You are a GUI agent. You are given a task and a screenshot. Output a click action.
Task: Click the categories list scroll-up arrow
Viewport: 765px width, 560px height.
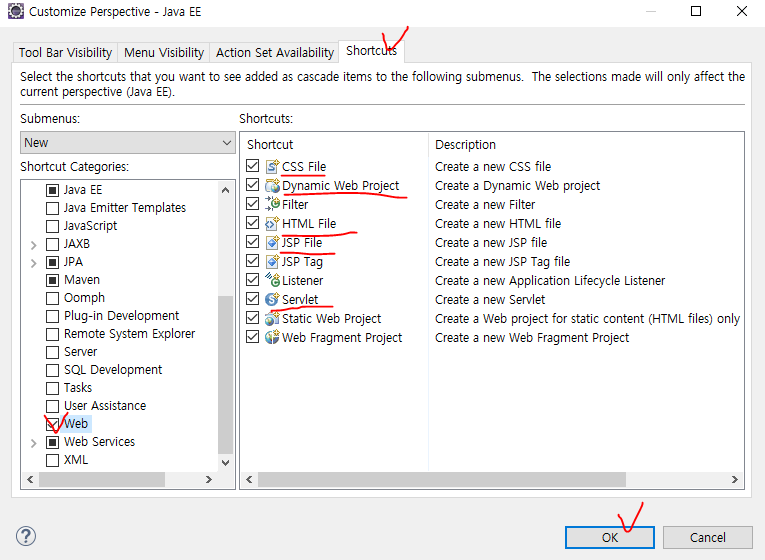point(225,190)
